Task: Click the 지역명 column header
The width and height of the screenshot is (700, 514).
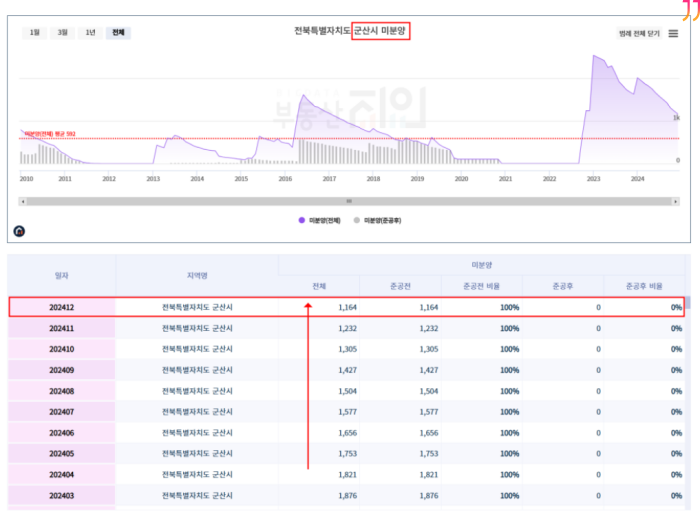Action: [x=197, y=276]
